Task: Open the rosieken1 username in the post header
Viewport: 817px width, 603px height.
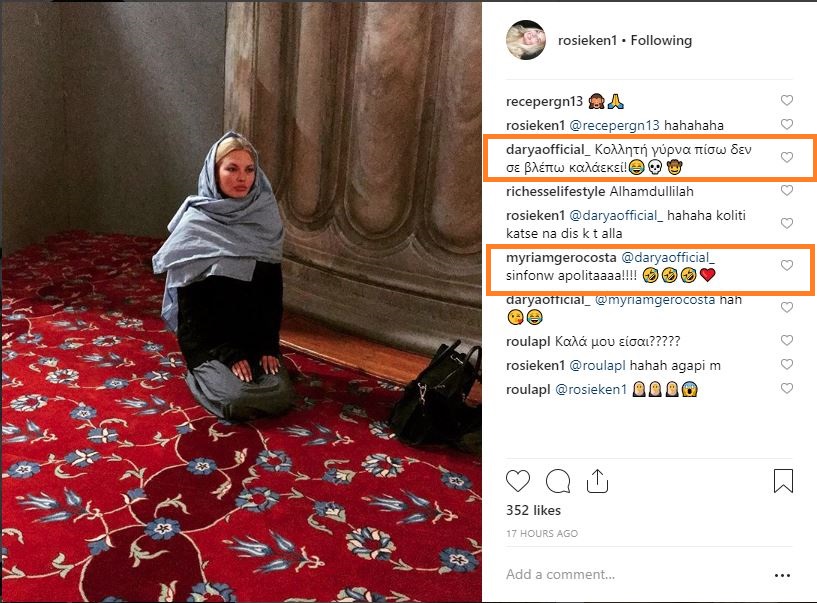Action: 587,40
